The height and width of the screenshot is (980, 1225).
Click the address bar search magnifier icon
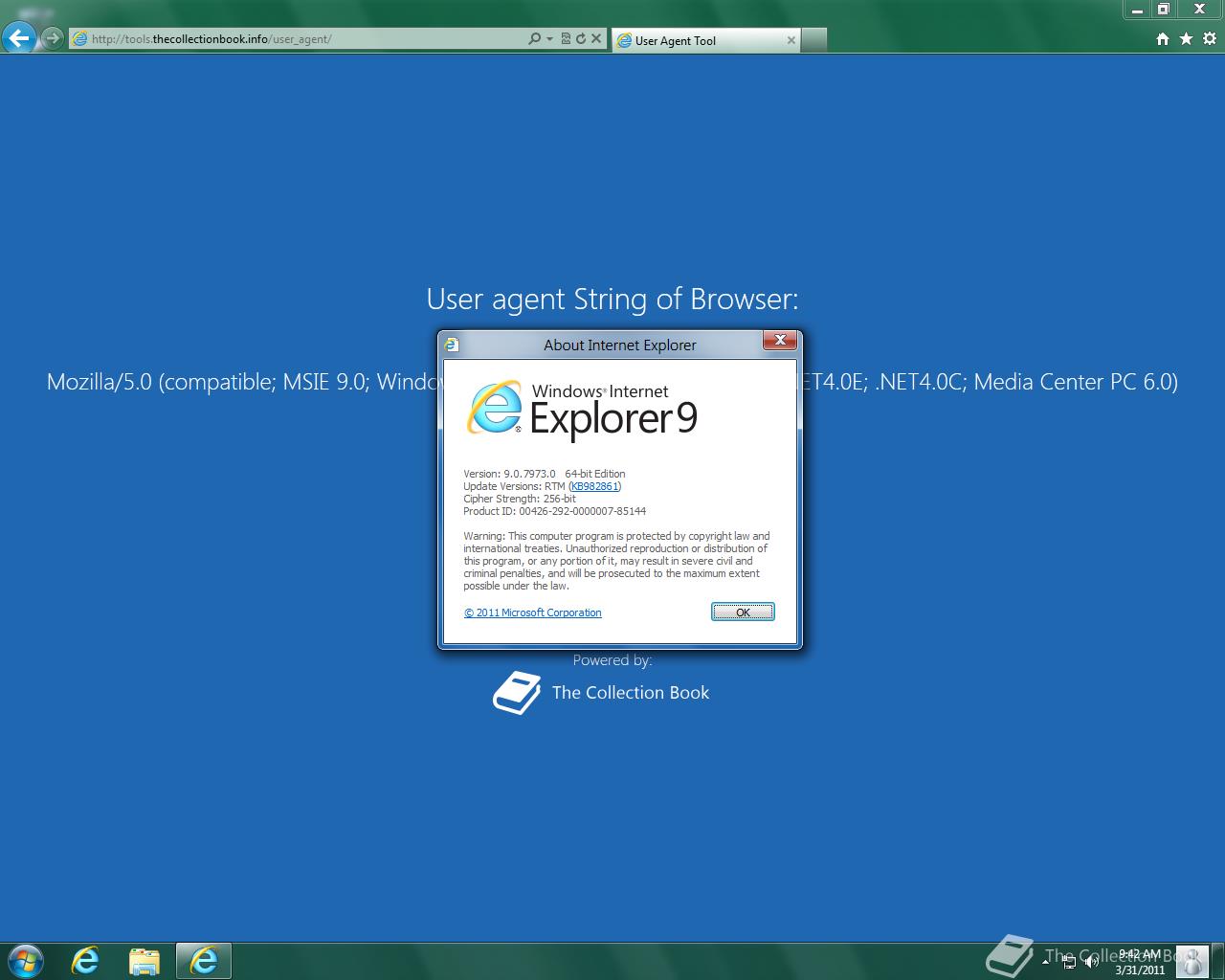pyautogui.click(x=534, y=39)
